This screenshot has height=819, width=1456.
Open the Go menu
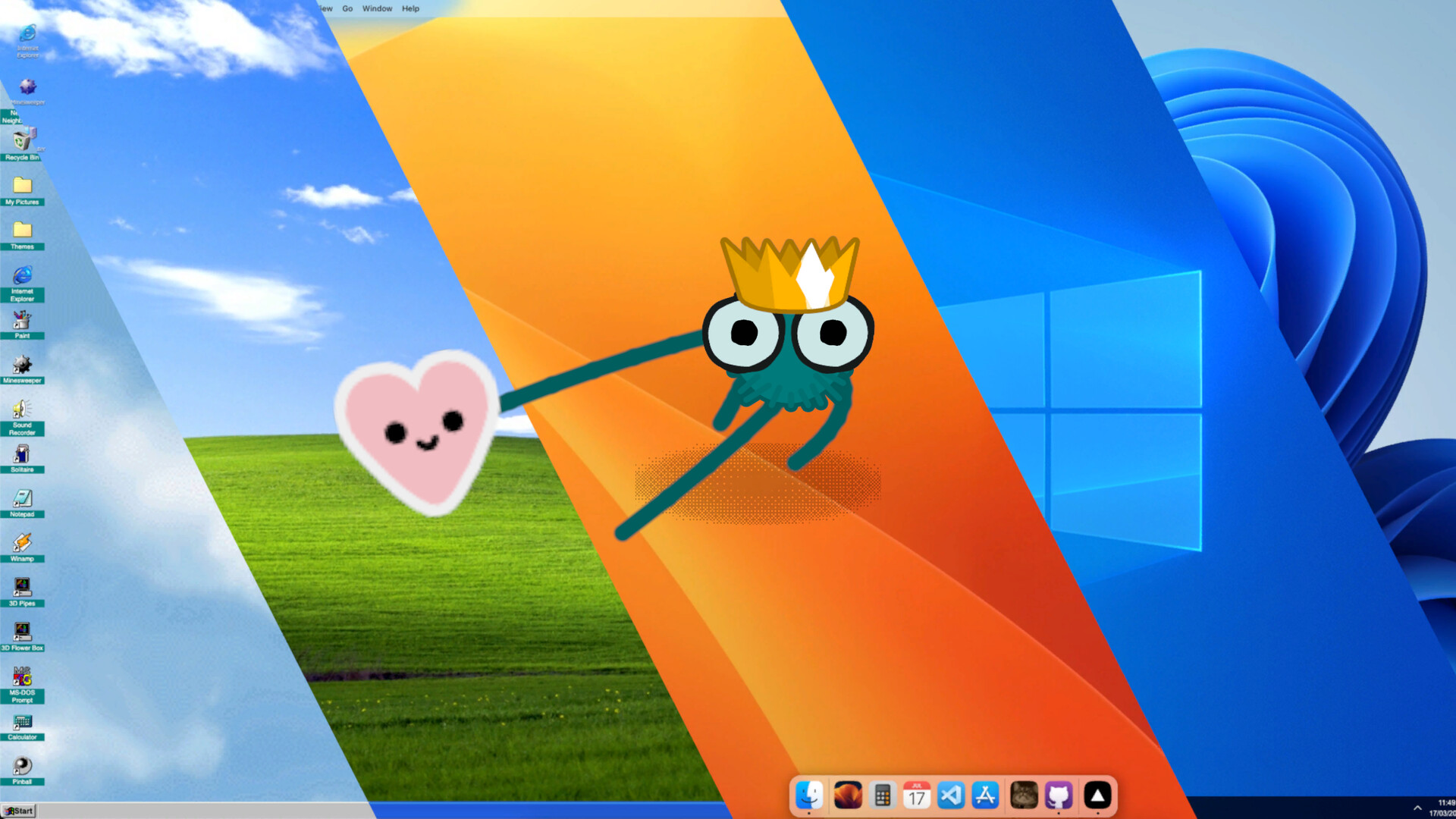point(347,8)
